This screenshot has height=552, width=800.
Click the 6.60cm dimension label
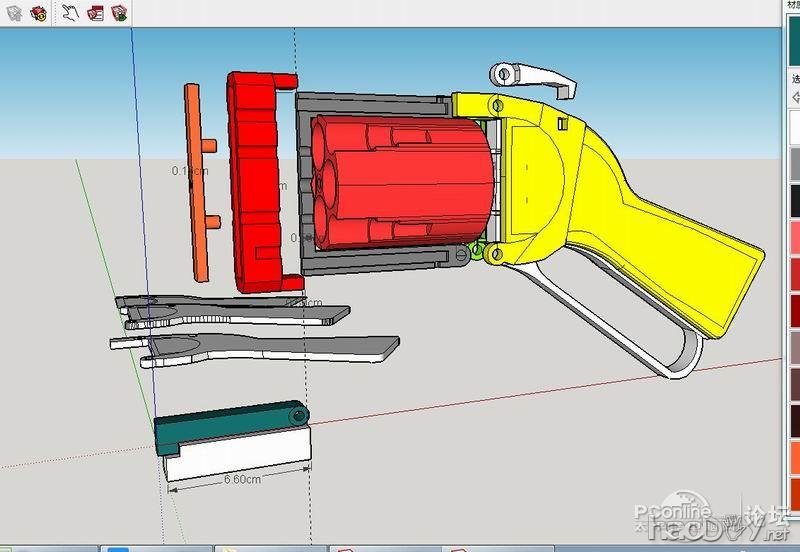pyautogui.click(x=241, y=479)
